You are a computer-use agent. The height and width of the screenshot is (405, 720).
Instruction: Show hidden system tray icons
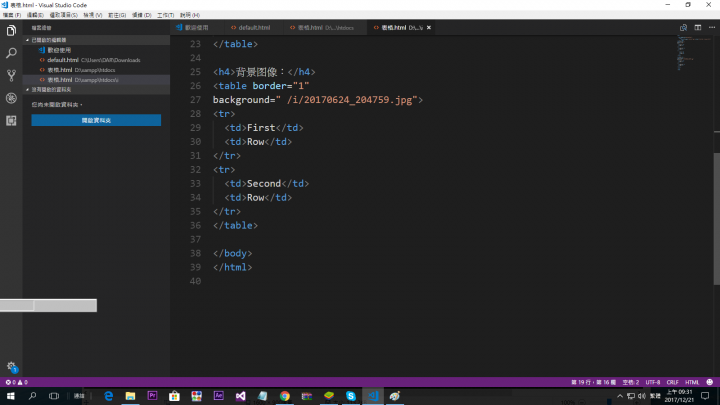620,396
